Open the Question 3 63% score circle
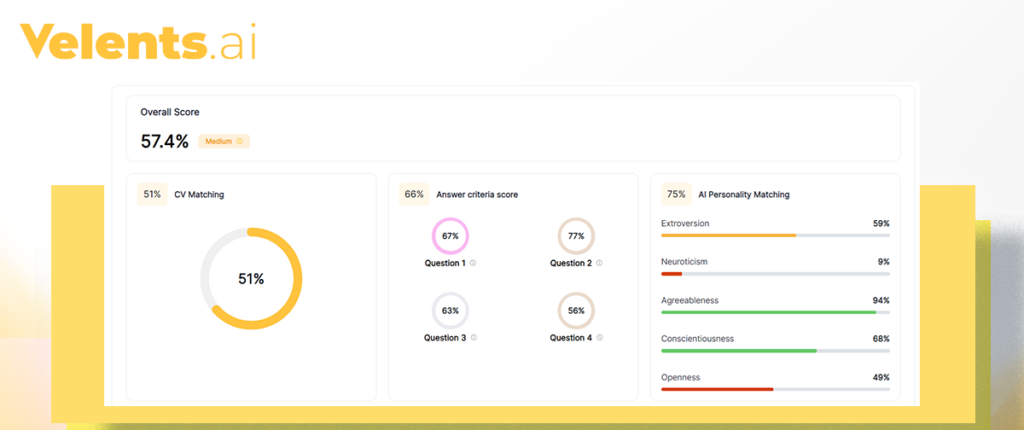This screenshot has height=430, width=1024. pyautogui.click(x=450, y=311)
